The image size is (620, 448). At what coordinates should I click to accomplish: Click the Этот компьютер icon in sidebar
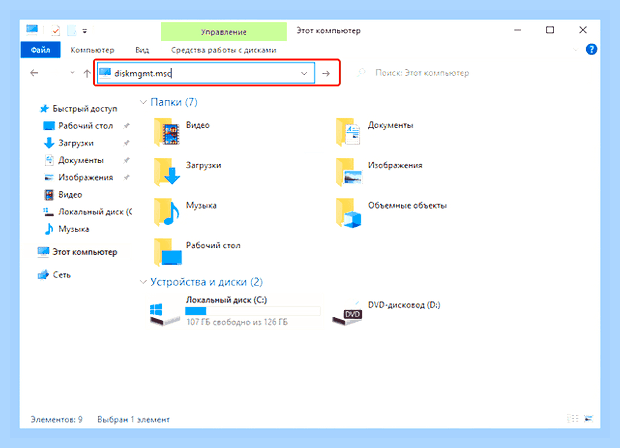pos(43,252)
